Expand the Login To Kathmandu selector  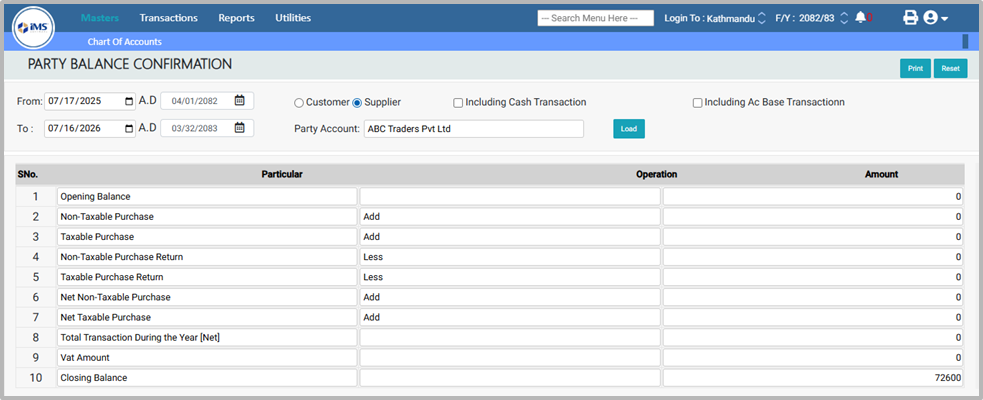tap(762, 18)
